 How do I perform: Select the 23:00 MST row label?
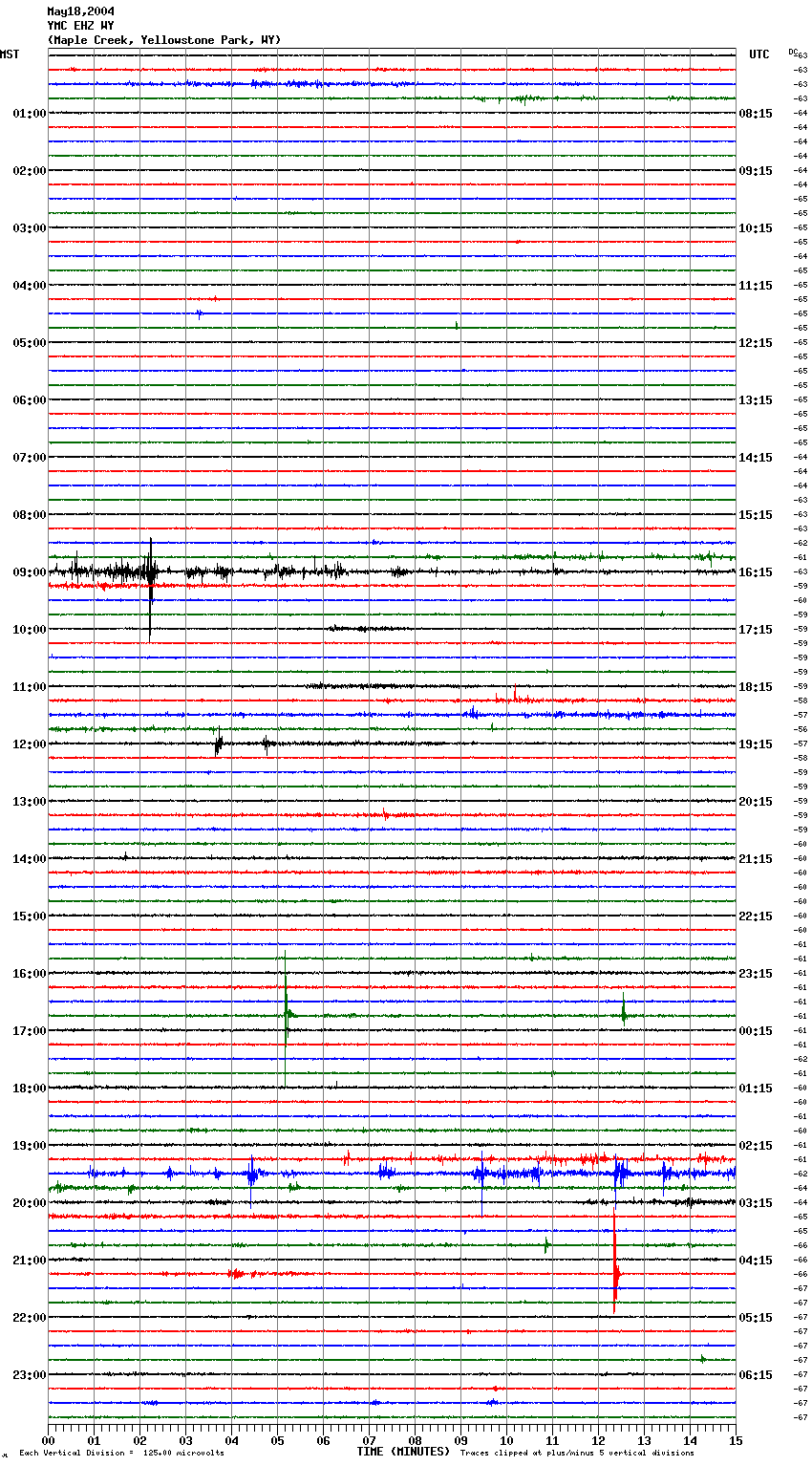click(30, 1375)
